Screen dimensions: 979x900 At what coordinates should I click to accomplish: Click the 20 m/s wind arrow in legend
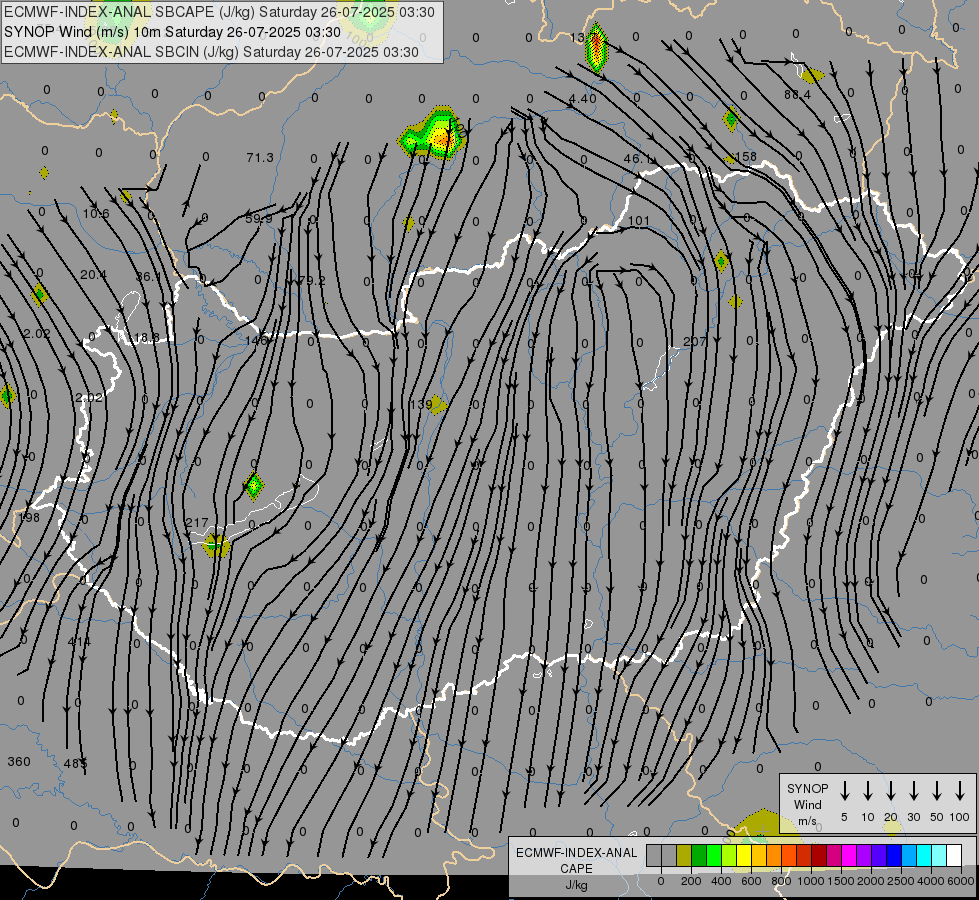890,791
